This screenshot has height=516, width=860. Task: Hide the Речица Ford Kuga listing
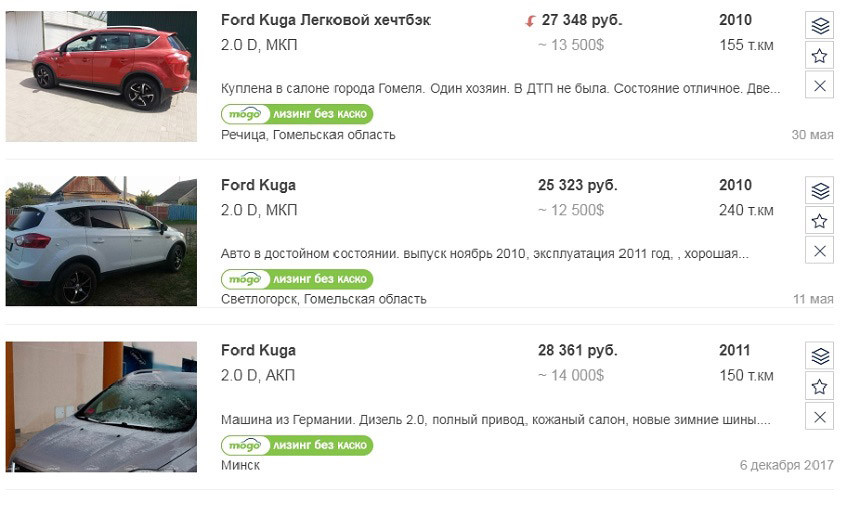tap(820, 86)
